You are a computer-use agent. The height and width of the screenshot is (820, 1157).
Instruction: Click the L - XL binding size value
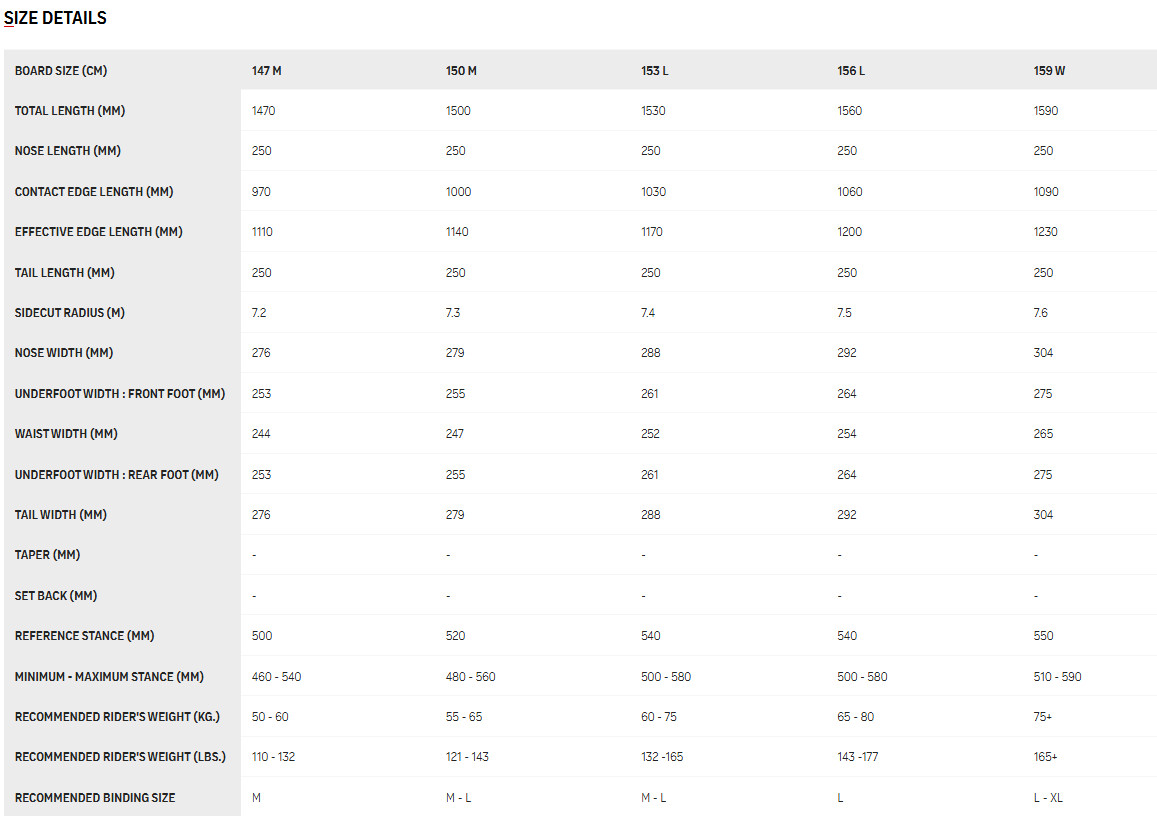point(1049,798)
